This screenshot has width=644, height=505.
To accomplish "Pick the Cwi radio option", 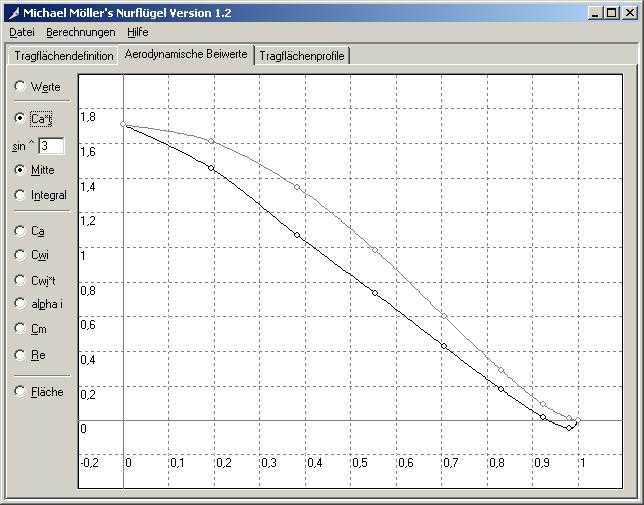I will point(21,256).
